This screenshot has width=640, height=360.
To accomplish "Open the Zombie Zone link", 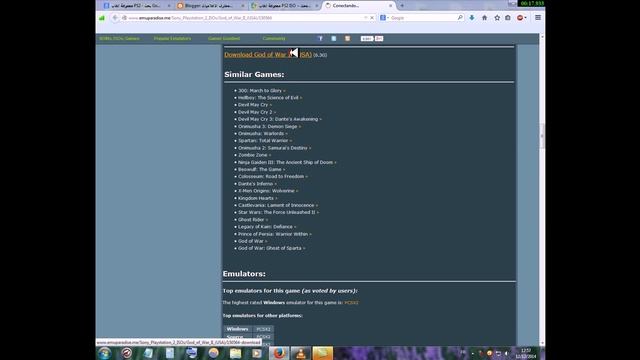I will pyautogui.click(x=253, y=155).
